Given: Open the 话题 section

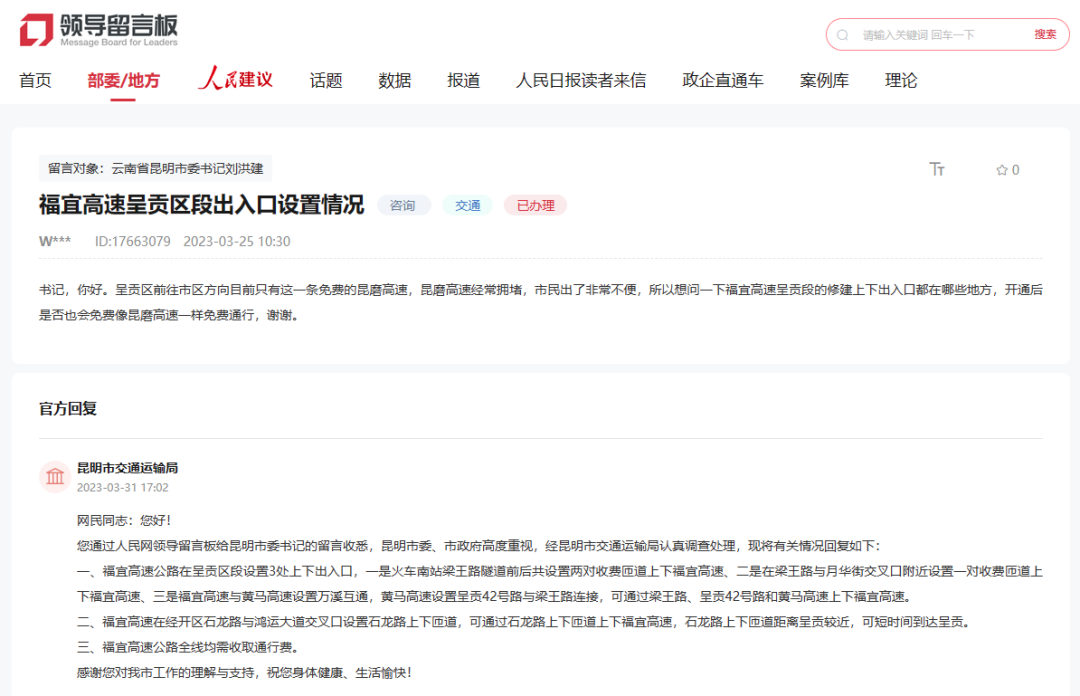Looking at the screenshot, I should point(326,80).
